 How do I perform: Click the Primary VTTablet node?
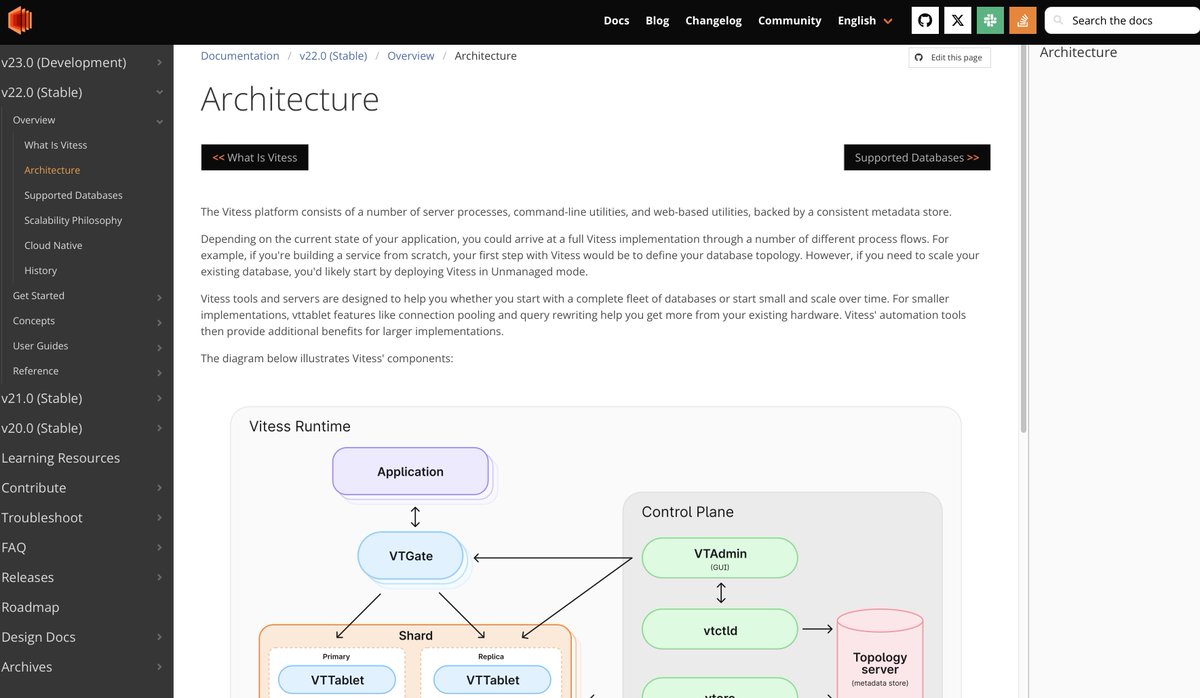336,680
